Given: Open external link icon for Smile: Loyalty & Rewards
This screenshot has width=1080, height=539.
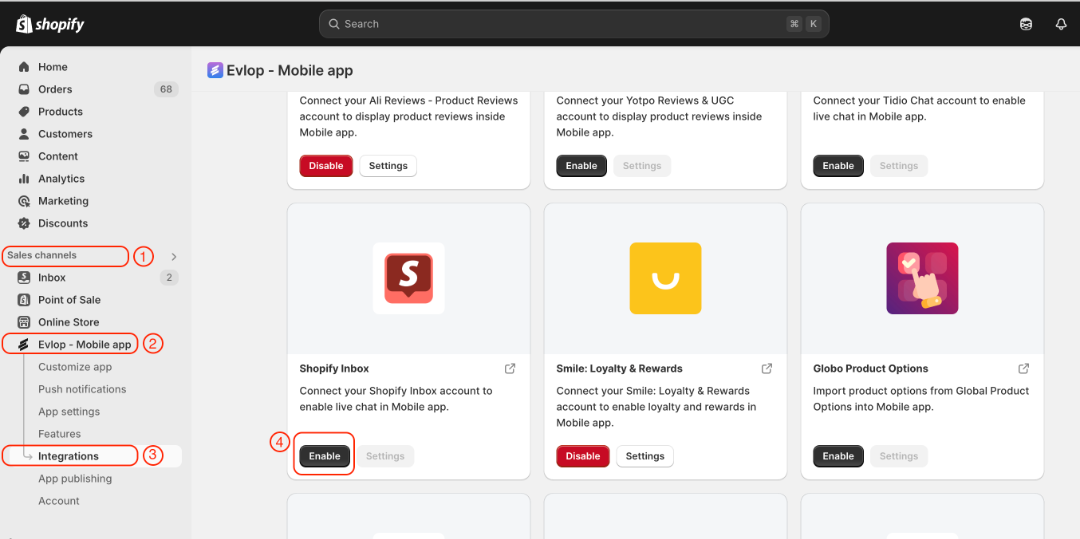Looking at the screenshot, I should 767,369.
